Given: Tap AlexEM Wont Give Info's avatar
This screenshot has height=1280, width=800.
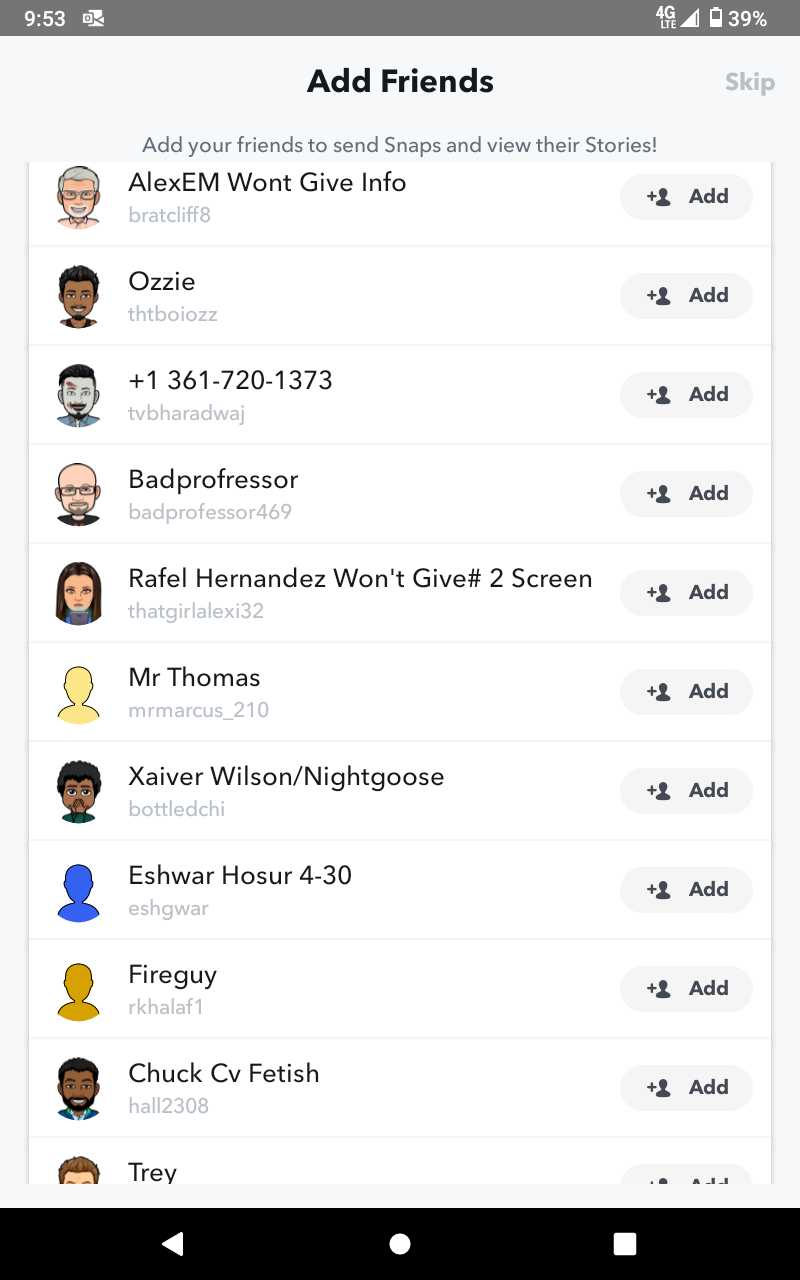Looking at the screenshot, I should 79,197.
